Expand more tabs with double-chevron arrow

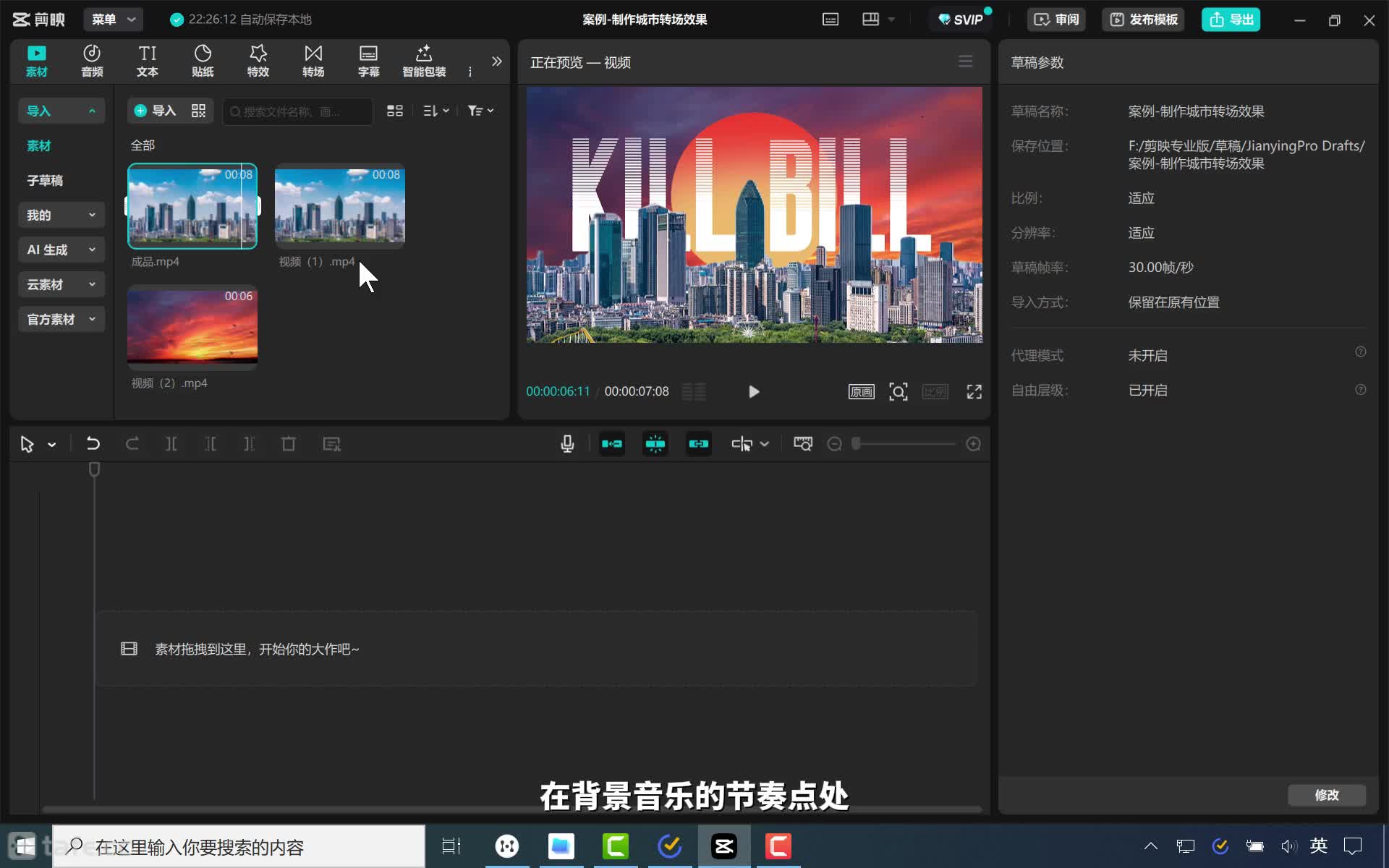(x=496, y=61)
